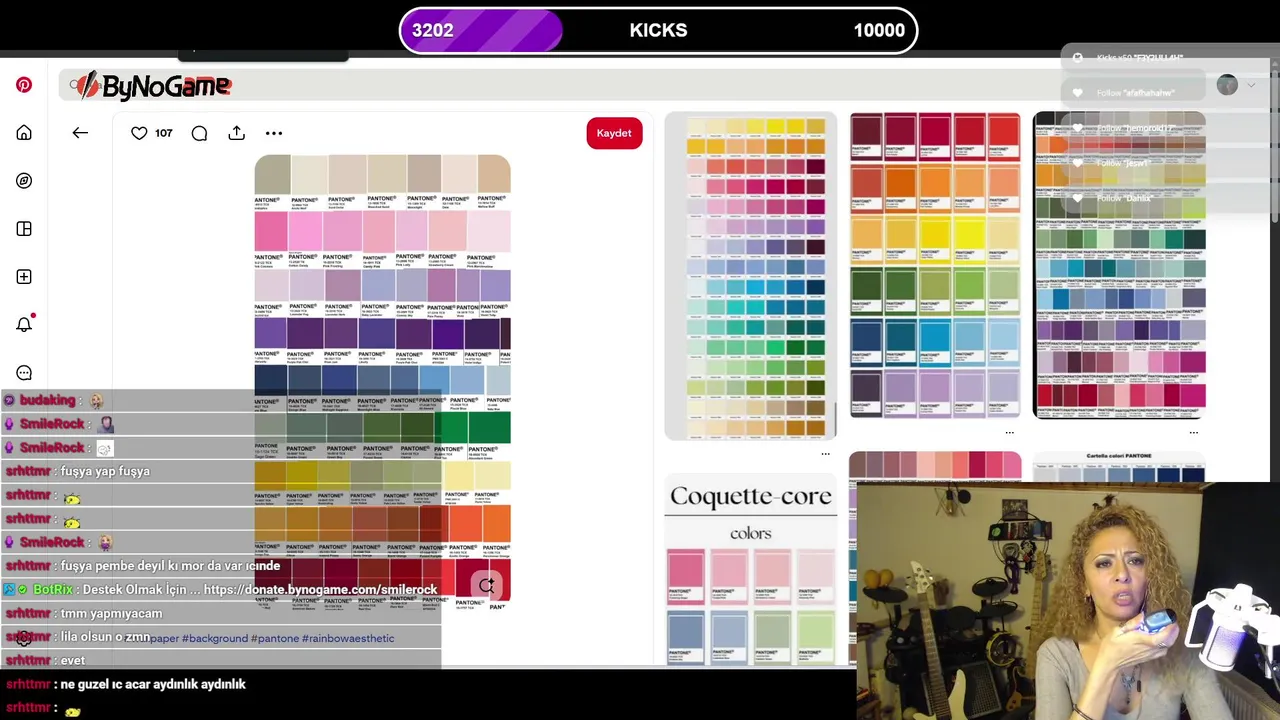Open the Boards icon in sidebar
1280x720 pixels.
pos(24,229)
